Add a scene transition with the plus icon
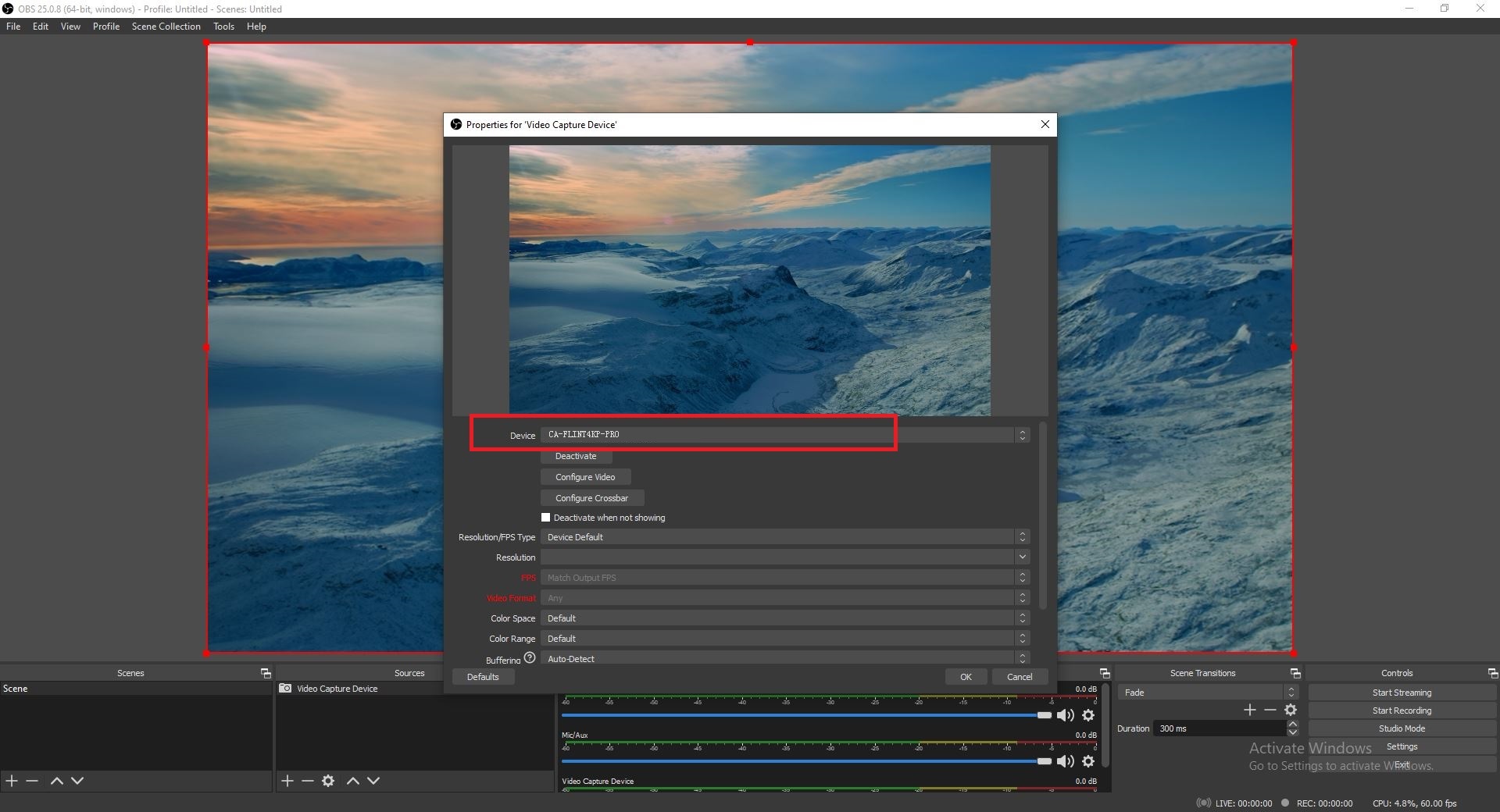Screen dimensions: 1500x812 pos(1250,710)
